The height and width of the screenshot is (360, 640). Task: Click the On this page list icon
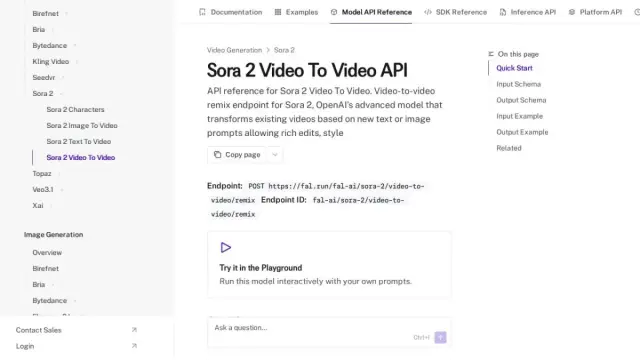coord(491,54)
